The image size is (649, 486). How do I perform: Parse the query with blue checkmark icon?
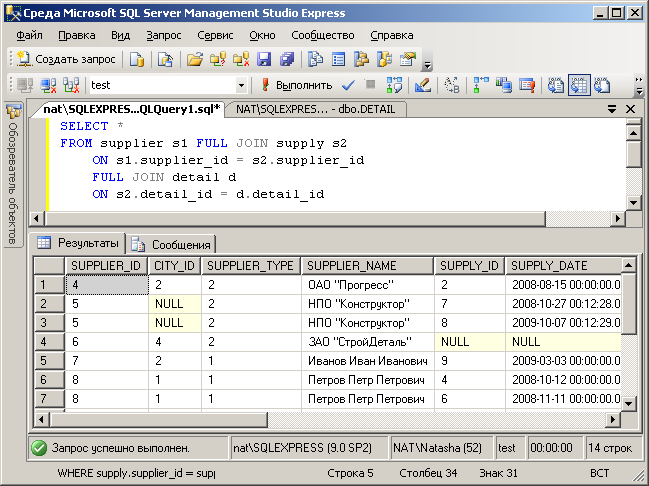click(349, 85)
